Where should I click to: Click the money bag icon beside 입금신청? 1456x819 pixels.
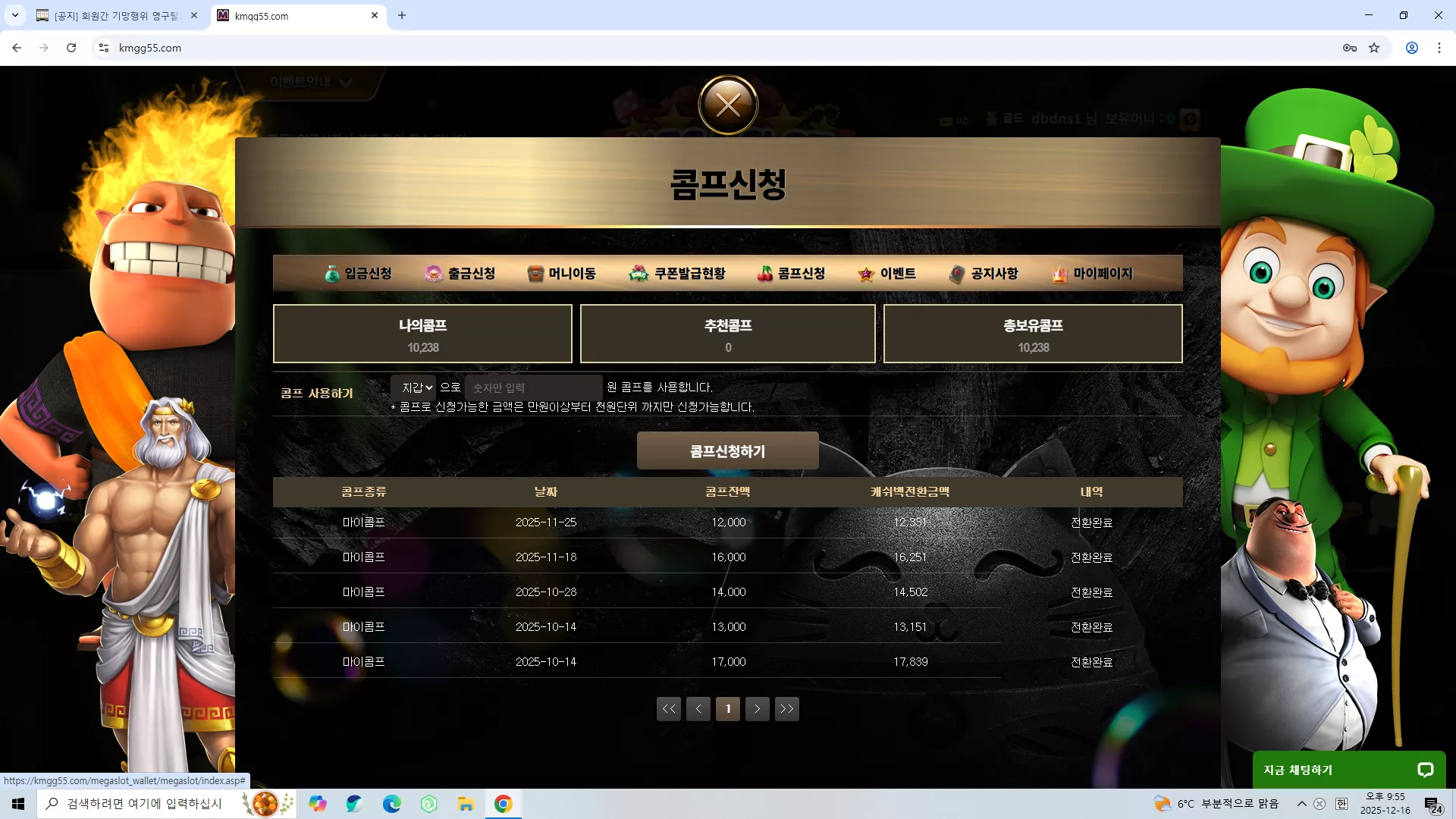[332, 274]
